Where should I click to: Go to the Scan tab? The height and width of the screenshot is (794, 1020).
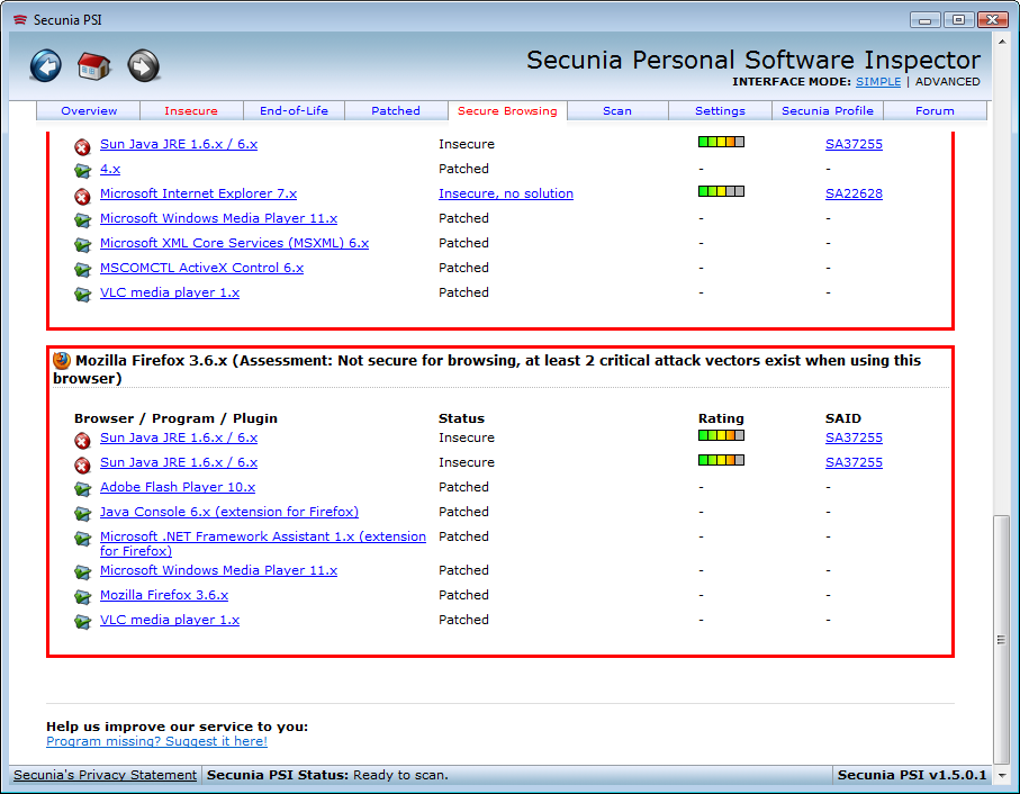(617, 111)
